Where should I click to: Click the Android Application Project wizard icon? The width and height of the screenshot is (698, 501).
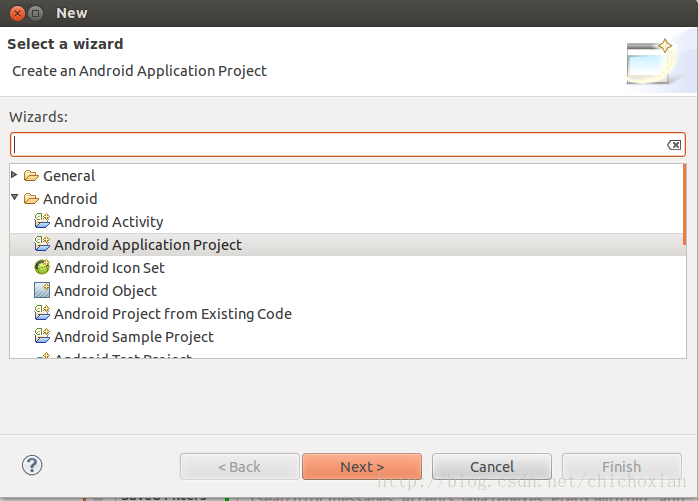pos(42,244)
